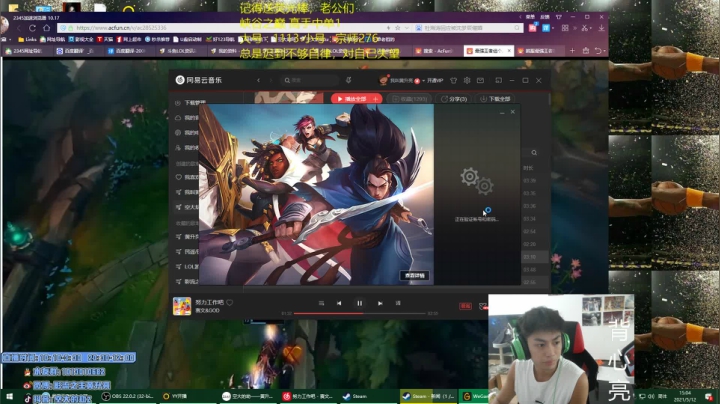Image resolution: width=720 pixels, height=404 pixels.
Task: Open lyrics icon right of next button
Action: pyautogui.click(x=398, y=303)
